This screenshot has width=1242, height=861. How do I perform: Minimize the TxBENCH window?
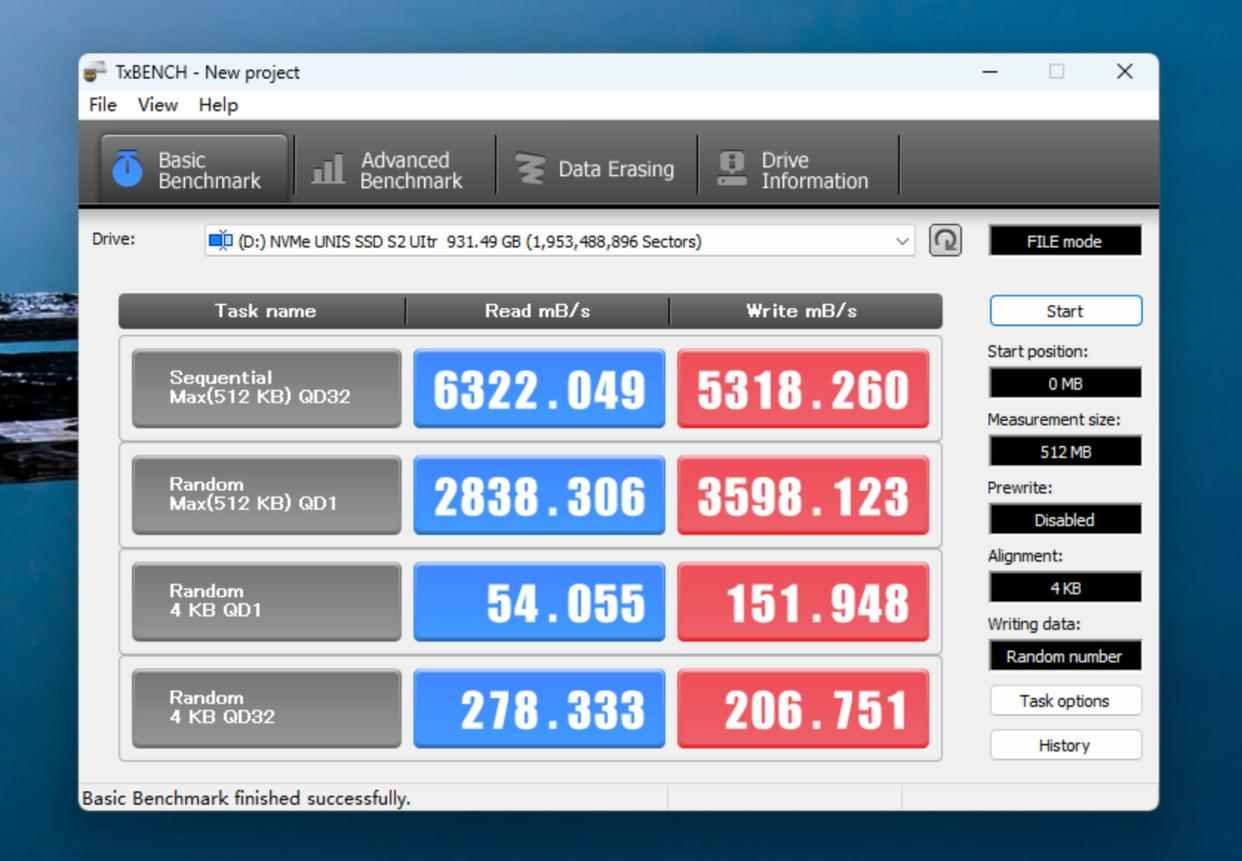pos(990,72)
